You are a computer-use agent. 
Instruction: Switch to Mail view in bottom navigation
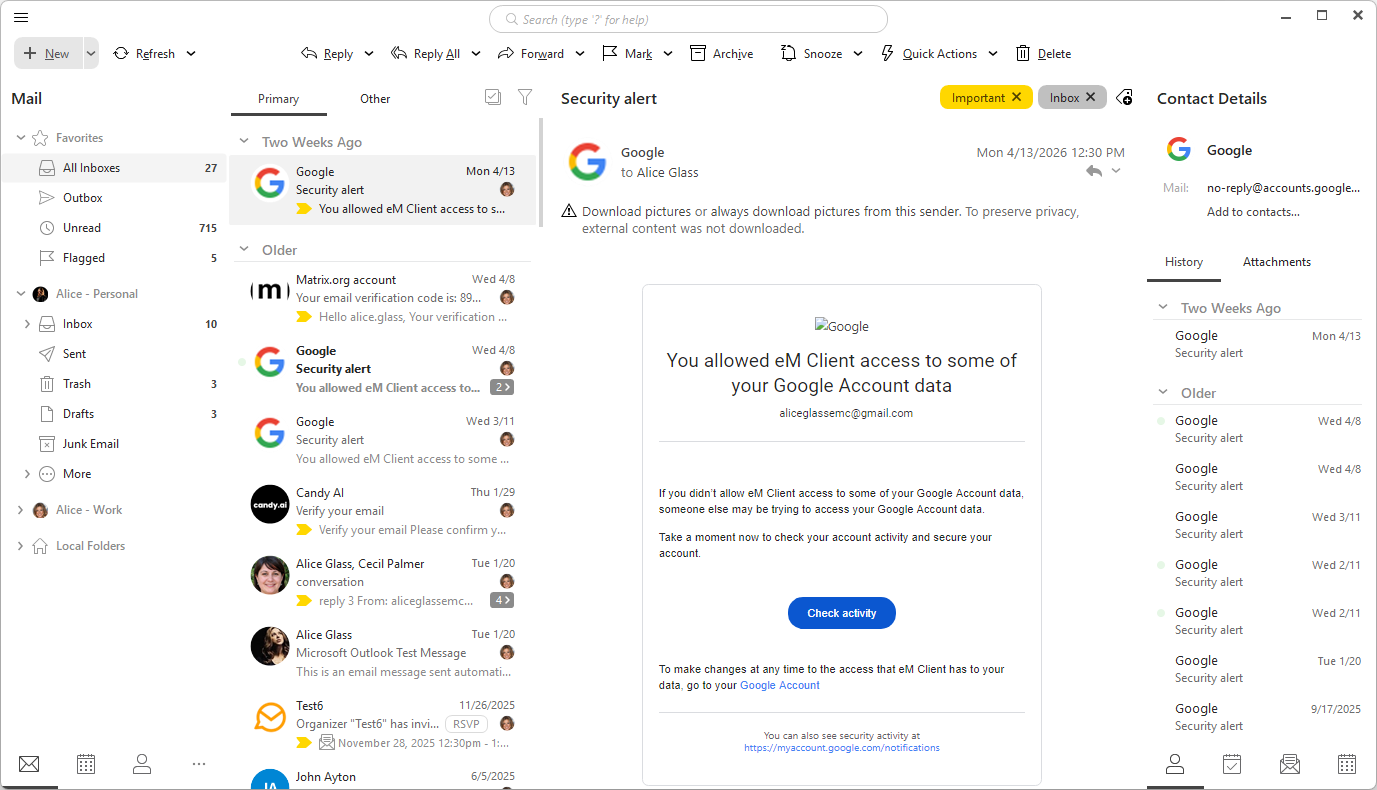[x=29, y=764]
